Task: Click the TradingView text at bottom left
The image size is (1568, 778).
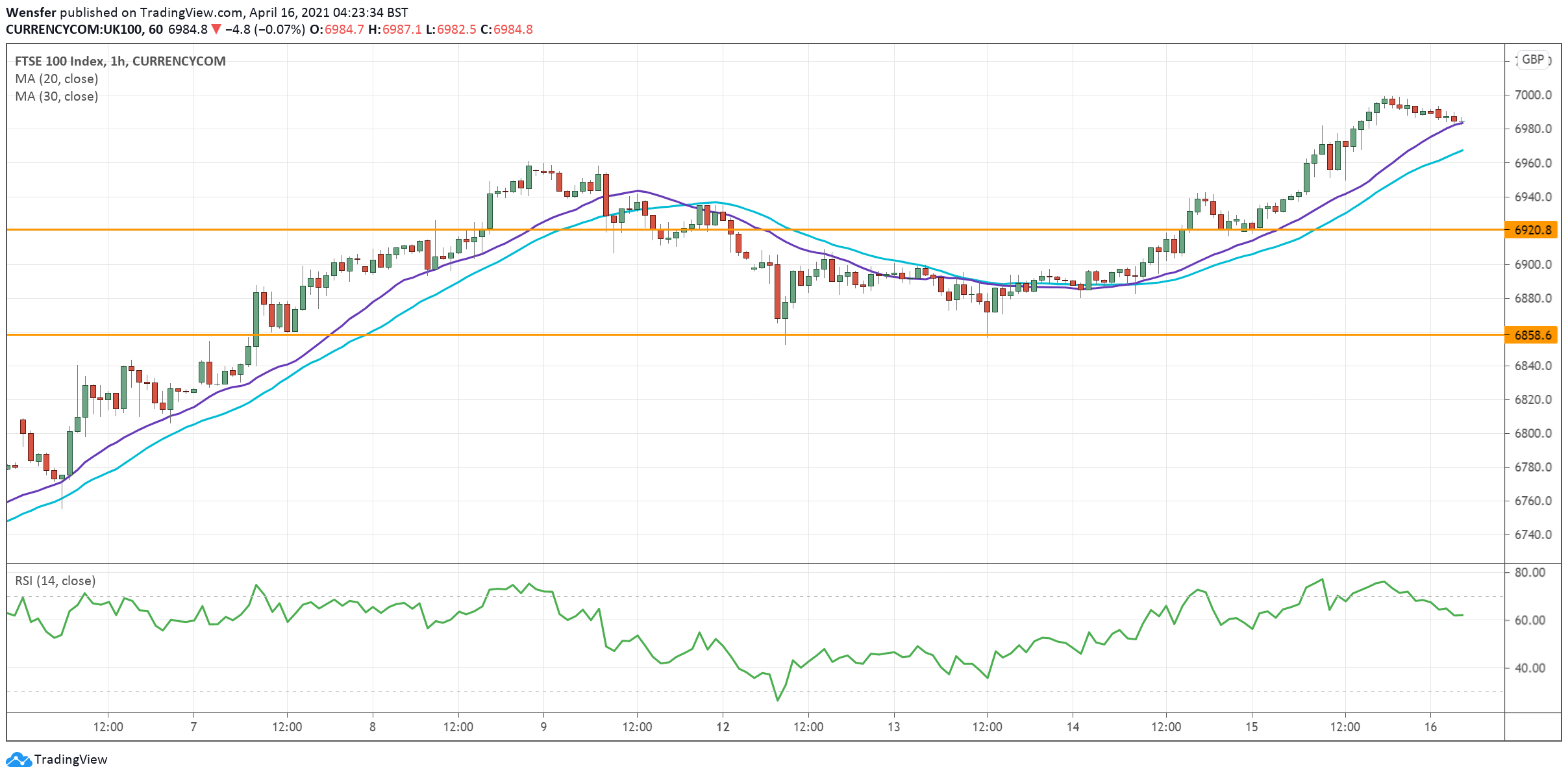Action: pyautogui.click(x=70, y=759)
